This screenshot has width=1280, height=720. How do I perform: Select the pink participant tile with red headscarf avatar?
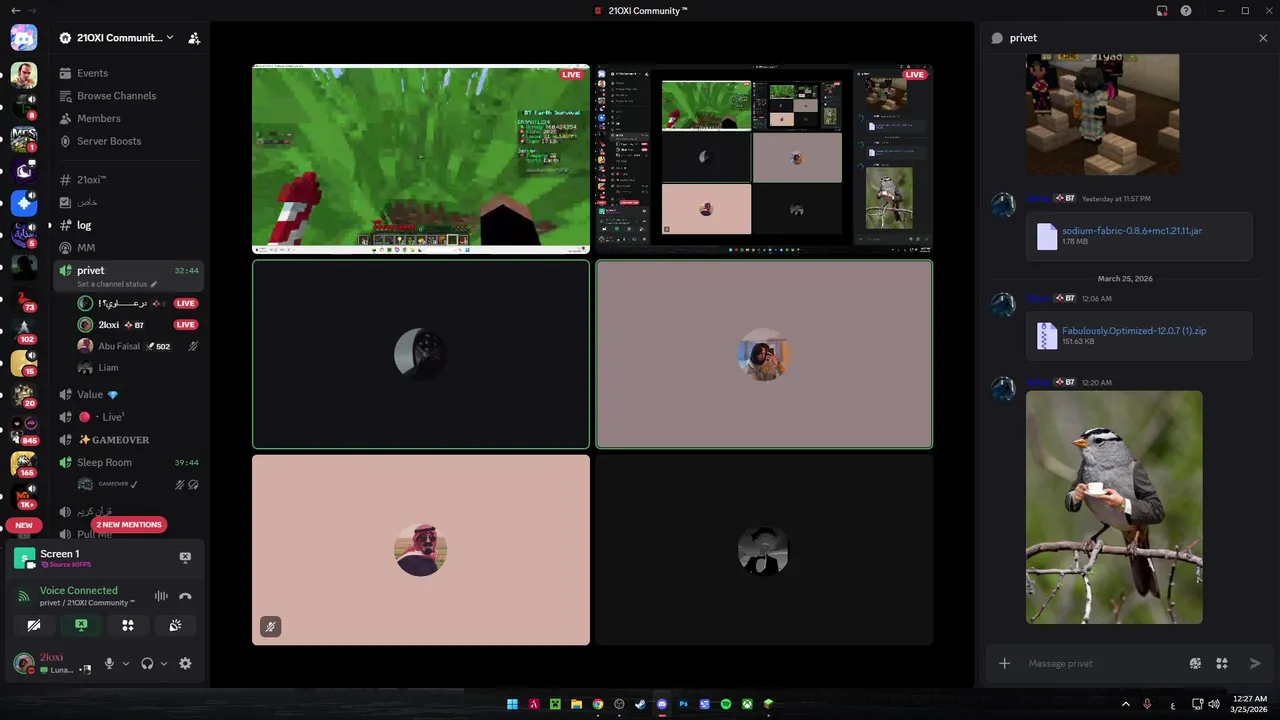coord(421,550)
